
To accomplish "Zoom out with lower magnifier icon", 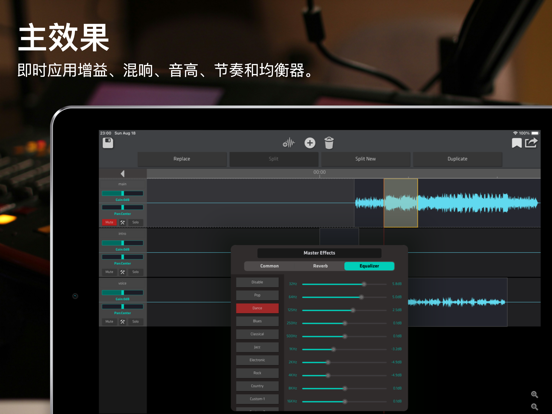I will pos(534,407).
